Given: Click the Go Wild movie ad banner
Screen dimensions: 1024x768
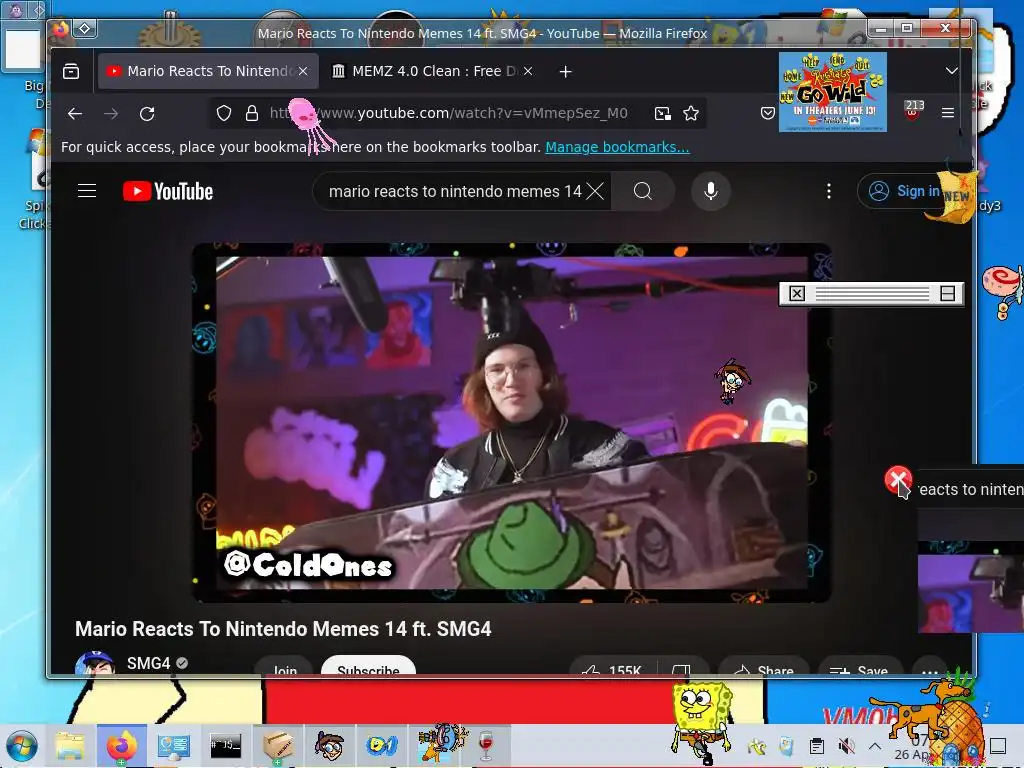Looking at the screenshot, I should tap(833, 92).
